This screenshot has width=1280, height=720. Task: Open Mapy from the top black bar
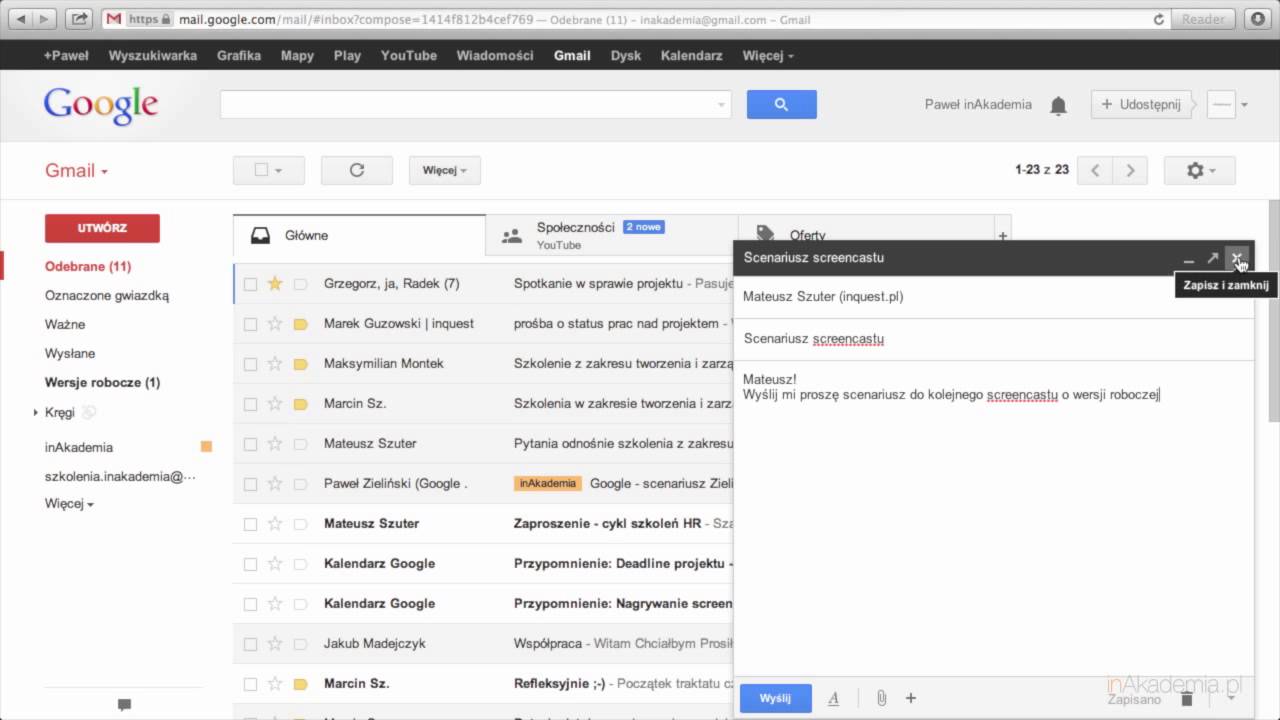297,56
